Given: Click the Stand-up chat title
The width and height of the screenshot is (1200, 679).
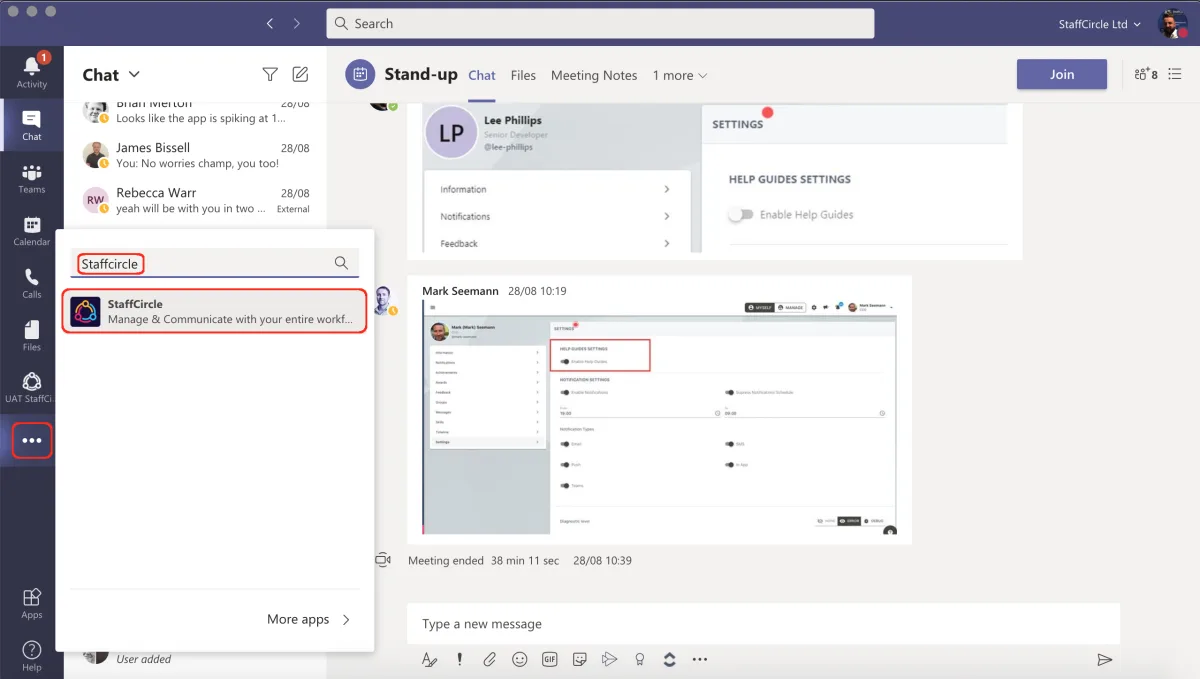Looking at the screenshot, I should coord(421,74).
